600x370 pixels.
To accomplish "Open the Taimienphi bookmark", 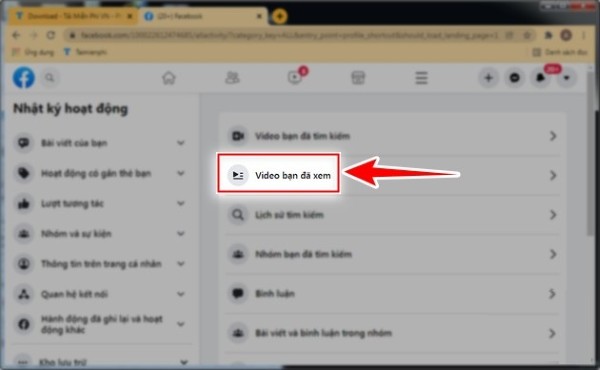I will tap(85, 52).
